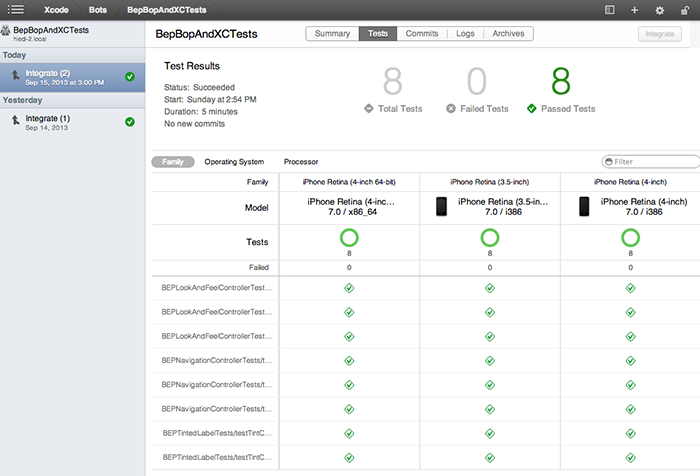Click Xcode in the breadcrumb bar
The image size is (700, 476).
click(56, 10)
